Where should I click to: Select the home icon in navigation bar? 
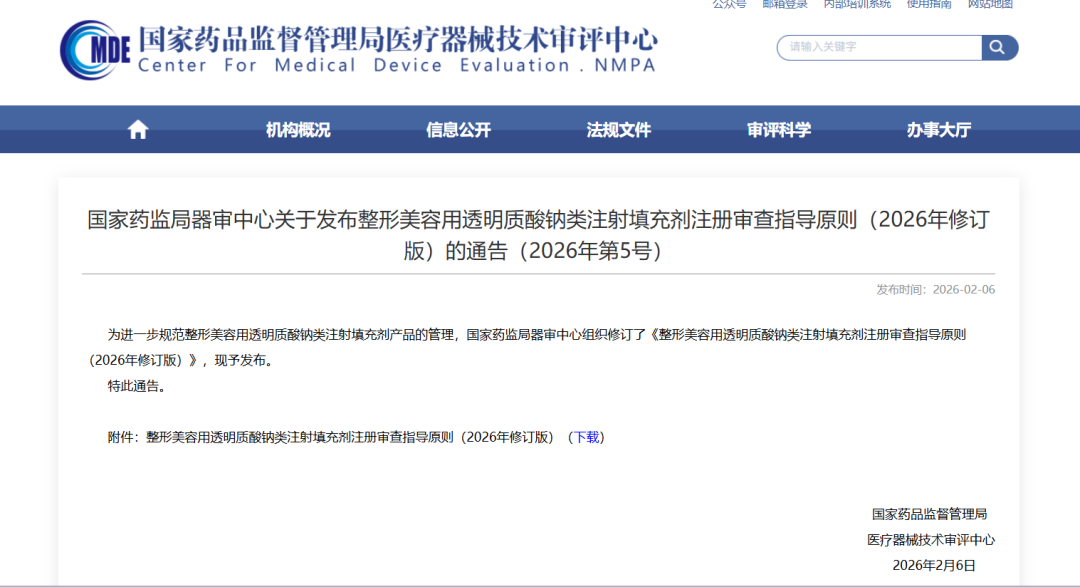(137, 128)
